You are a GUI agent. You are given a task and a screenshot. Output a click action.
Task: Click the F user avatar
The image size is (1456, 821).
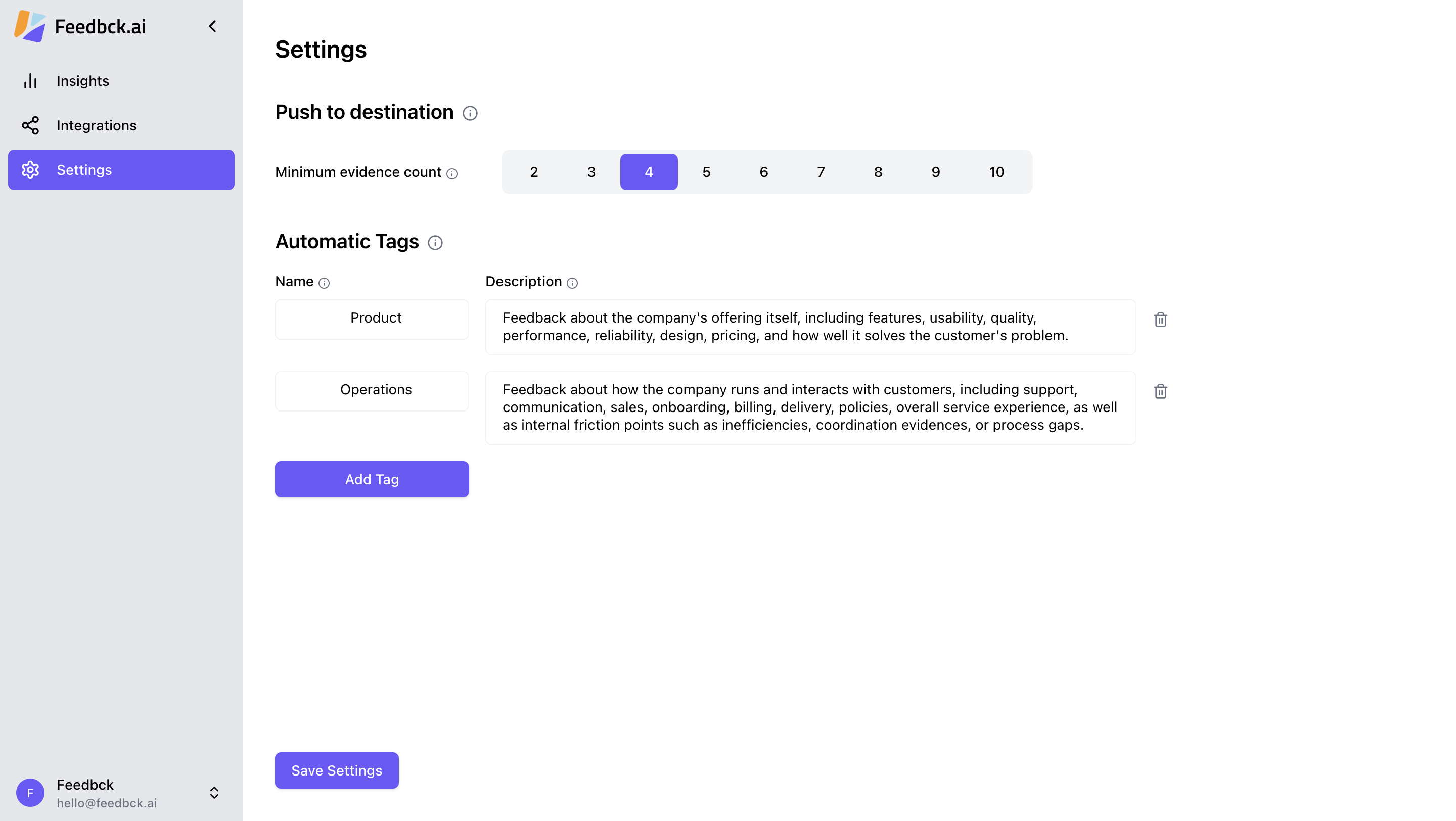click(x=30, y=793)
